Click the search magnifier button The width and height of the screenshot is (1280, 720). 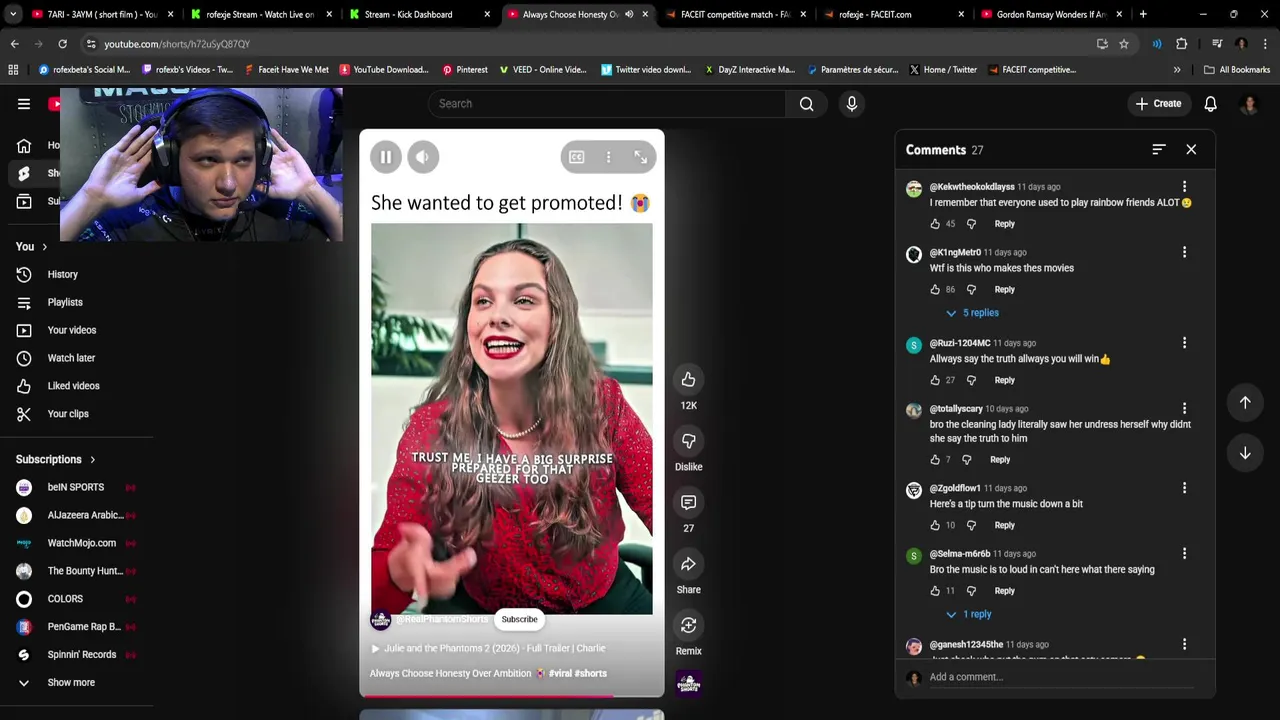point(806,104)
